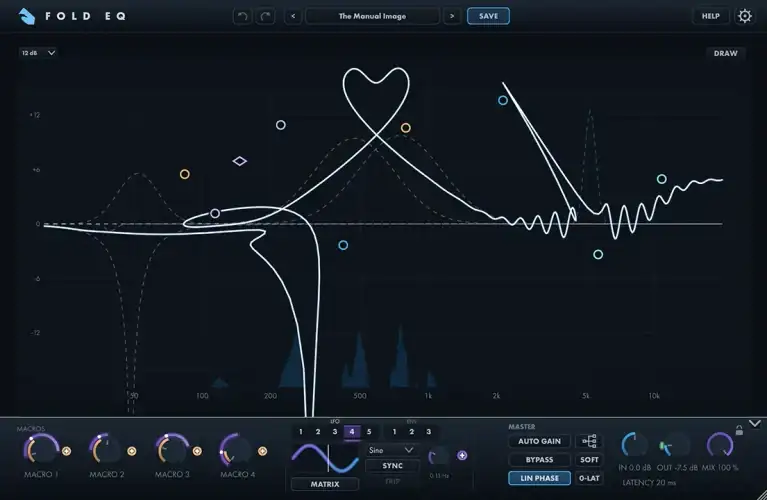767x500 pixels.
Task: Click the 0.15 Hz rate value
Action: tap(439, 476)
